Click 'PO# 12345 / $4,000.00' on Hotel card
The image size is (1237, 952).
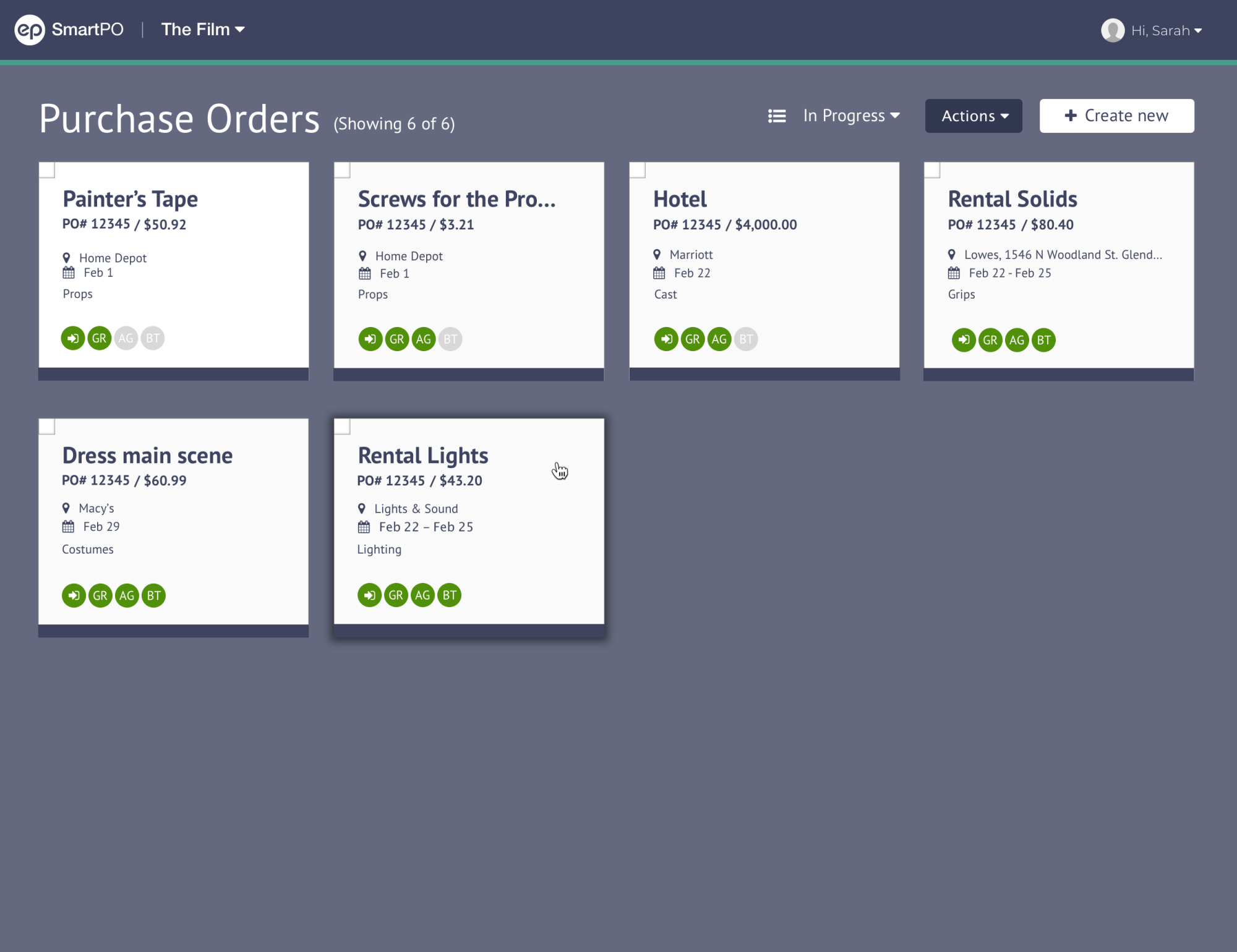(725, 225)
